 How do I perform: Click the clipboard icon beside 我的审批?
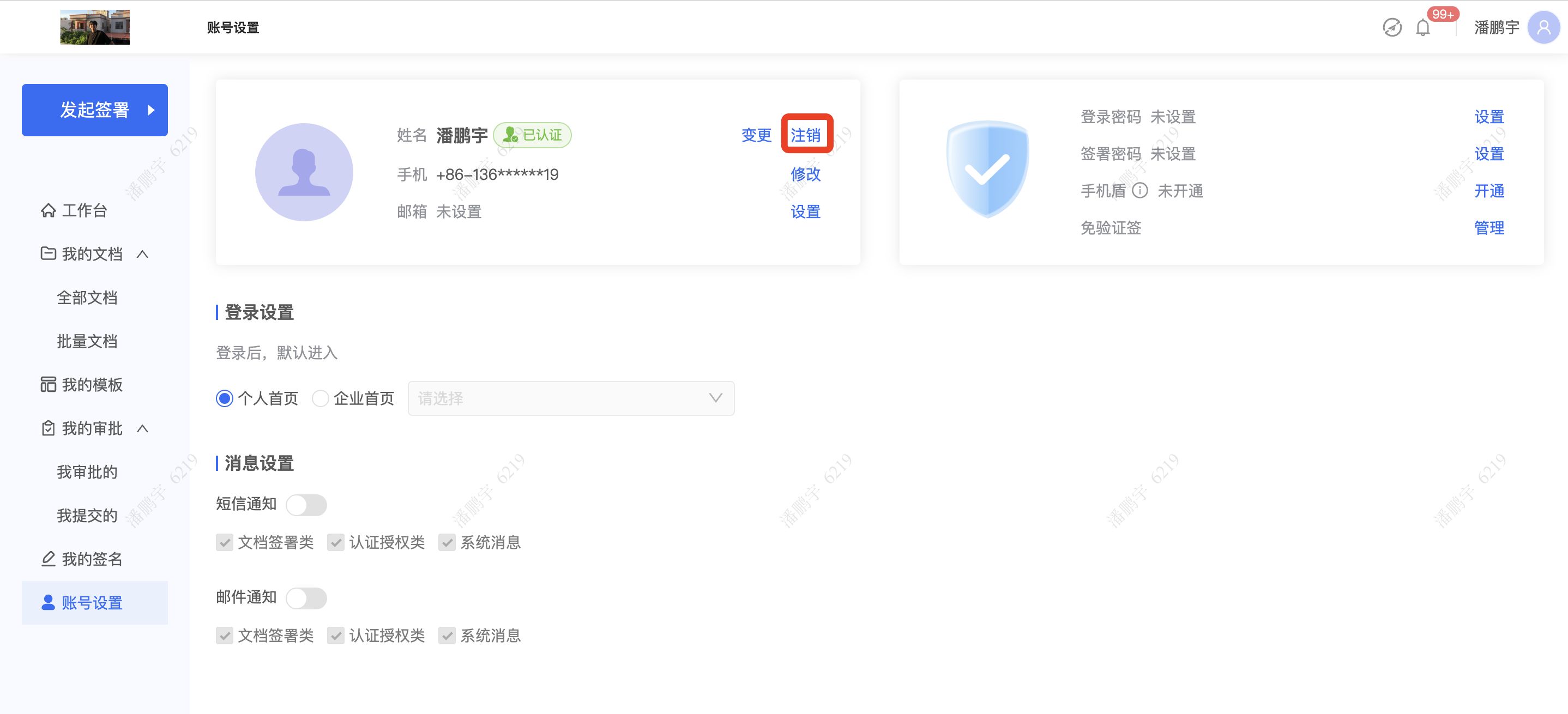48,428
